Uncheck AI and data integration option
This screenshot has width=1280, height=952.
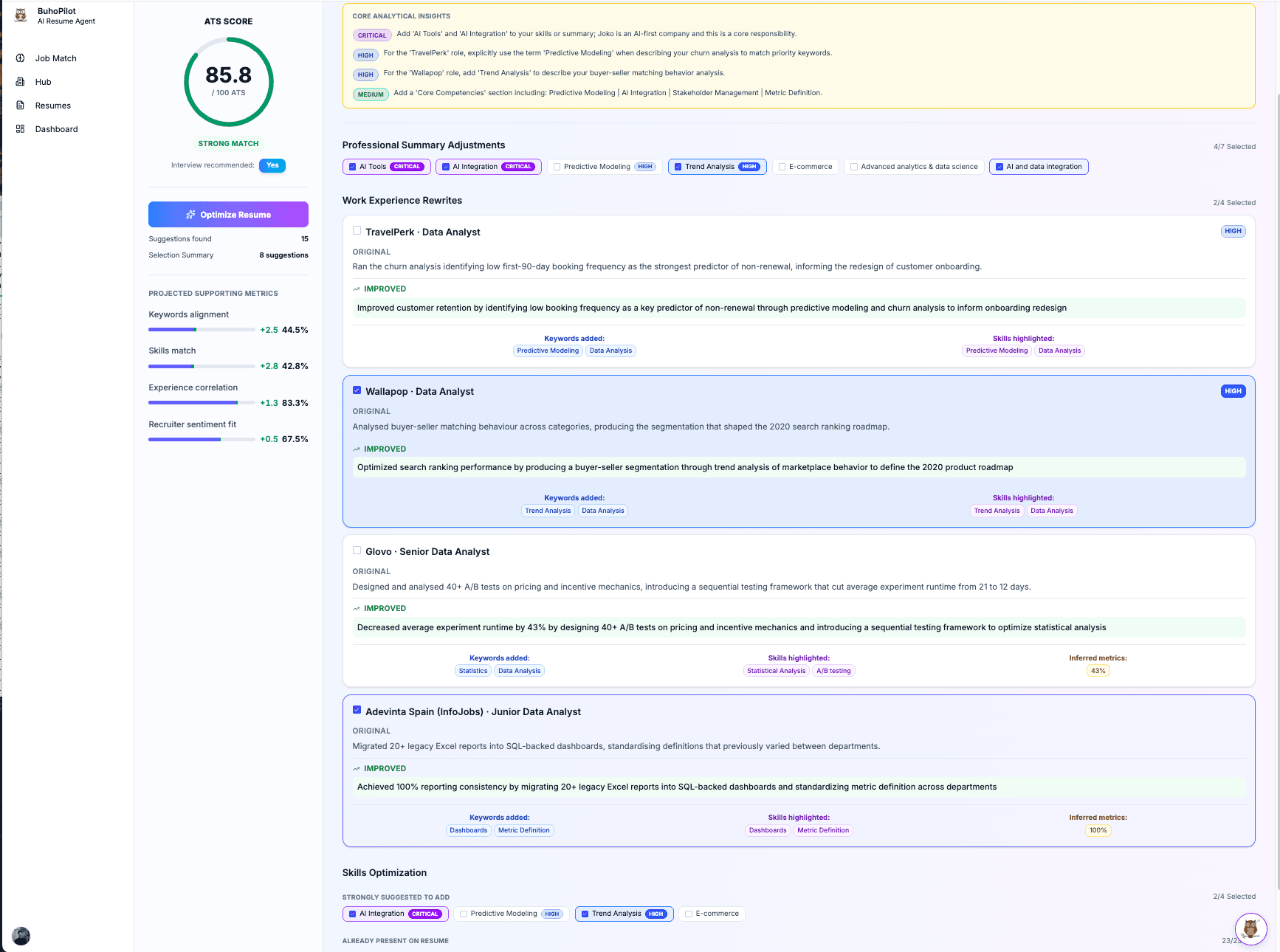999,167
